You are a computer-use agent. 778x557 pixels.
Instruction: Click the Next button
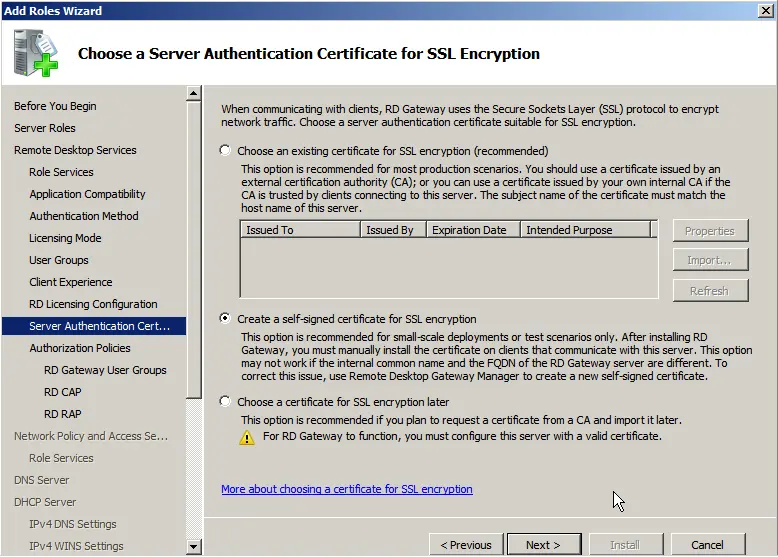coord(543,545)
